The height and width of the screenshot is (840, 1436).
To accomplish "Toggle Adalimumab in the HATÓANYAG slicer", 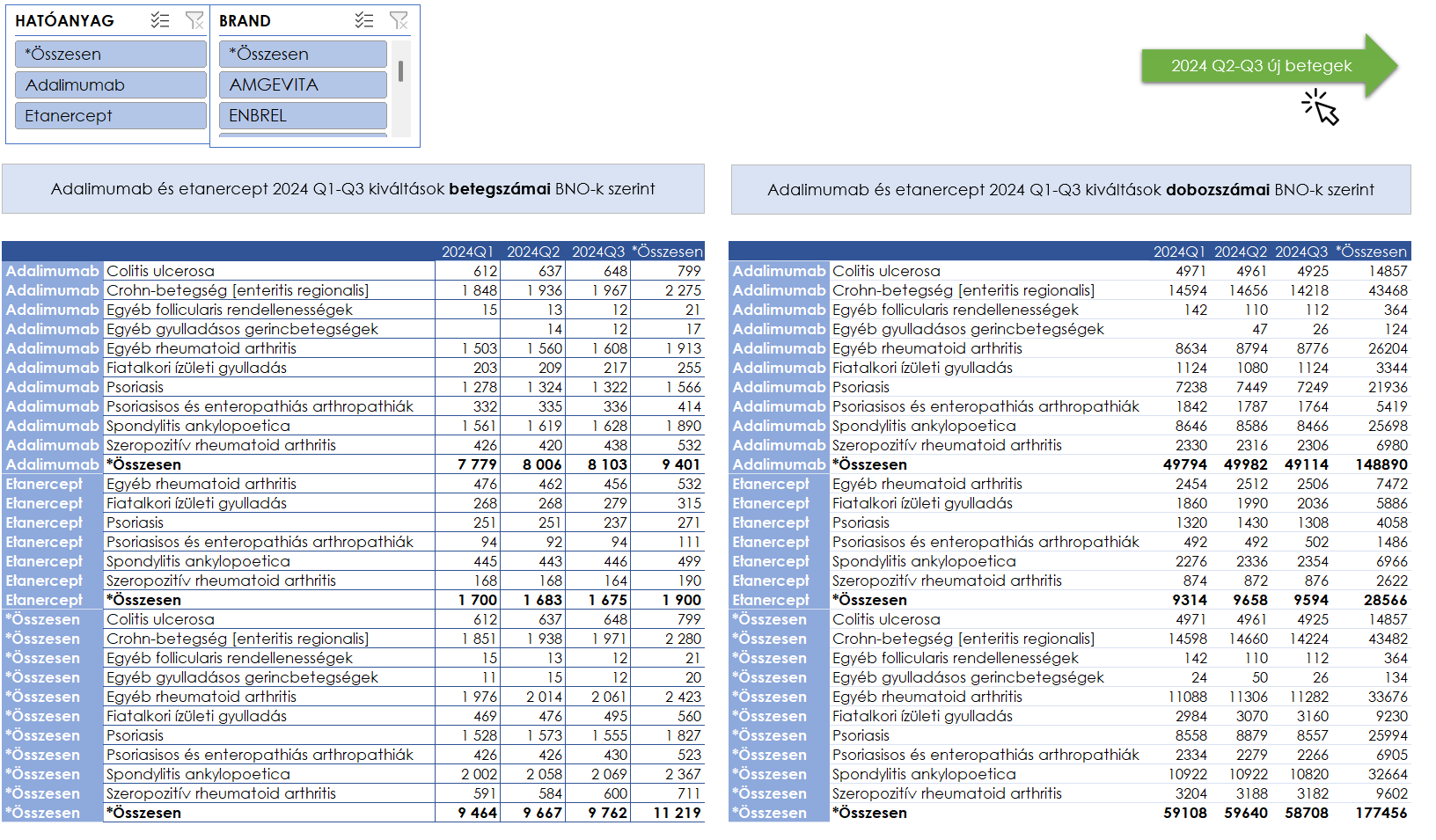I will pyautogui.click(x=110, y=85).
